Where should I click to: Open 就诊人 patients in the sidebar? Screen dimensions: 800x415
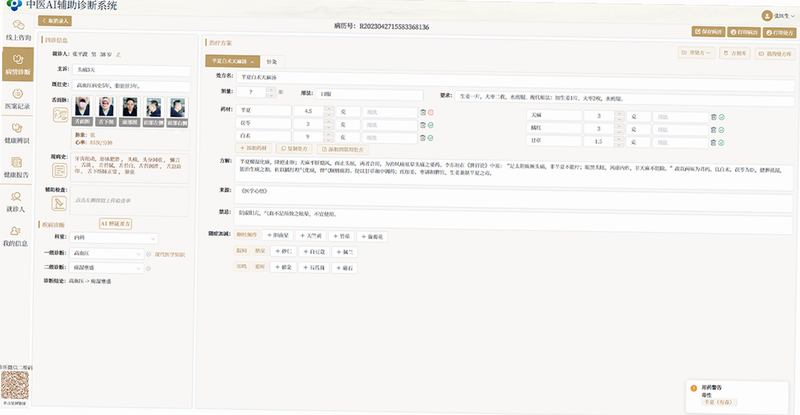point(16,202)
